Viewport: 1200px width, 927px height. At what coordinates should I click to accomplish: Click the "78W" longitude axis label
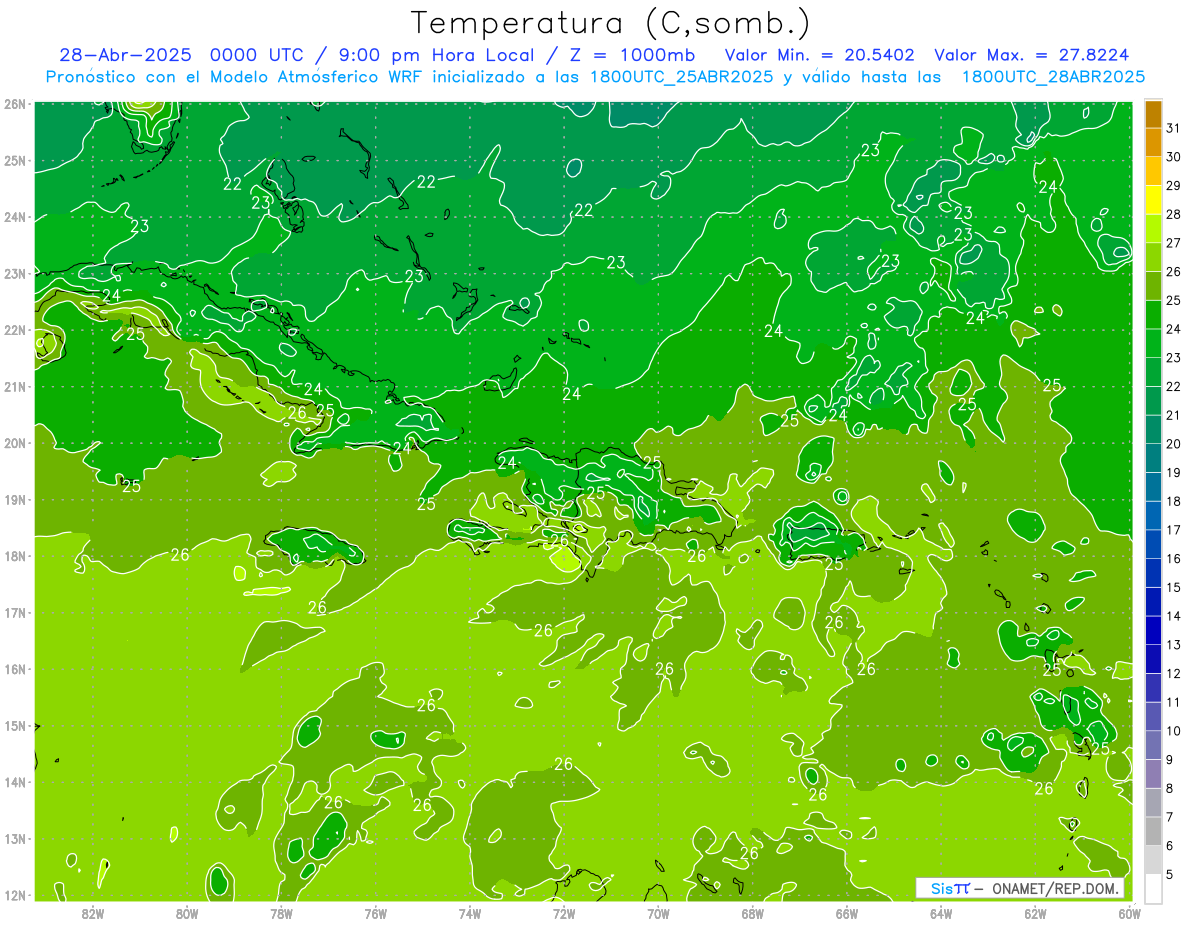pos(281,912)
